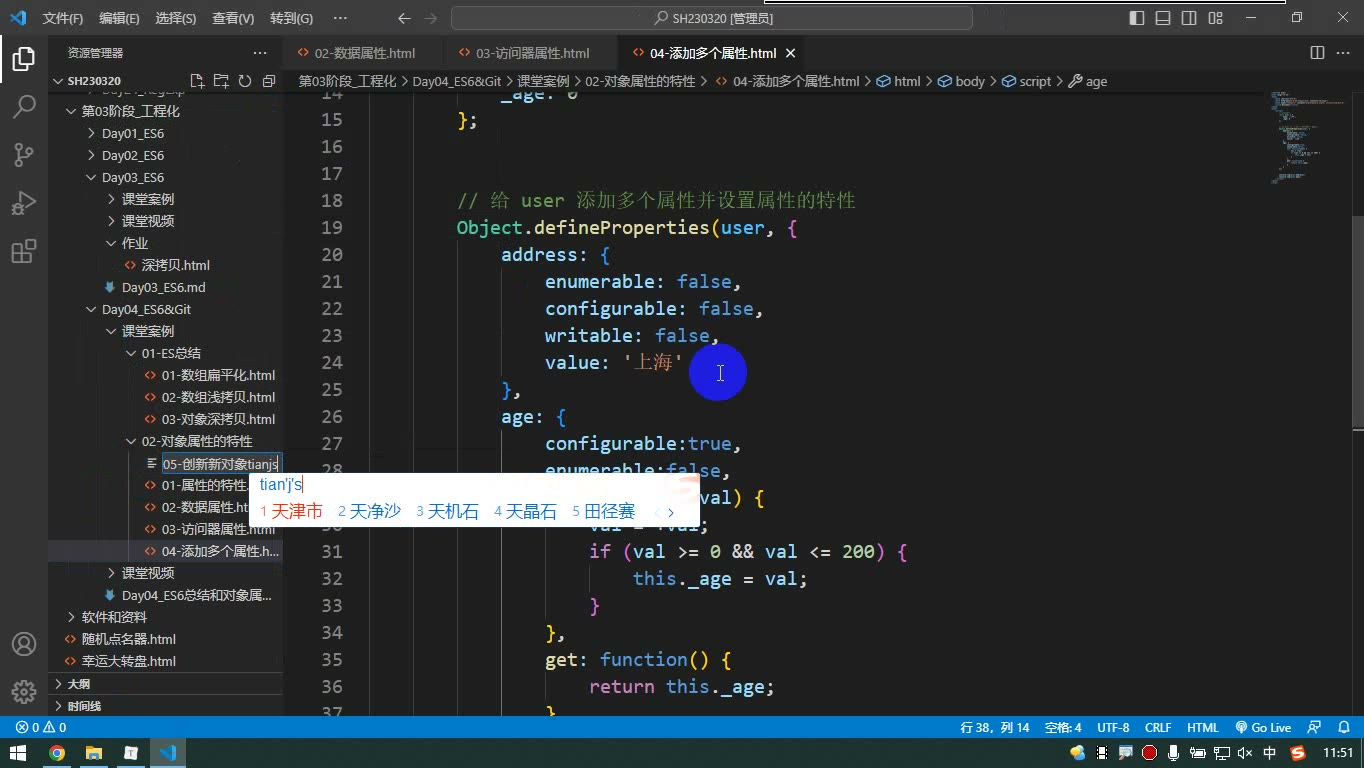Viewport: 1364px width, 768px height.
Task: Open Chrome from the taskbar
Action: [x=57, y=753]
